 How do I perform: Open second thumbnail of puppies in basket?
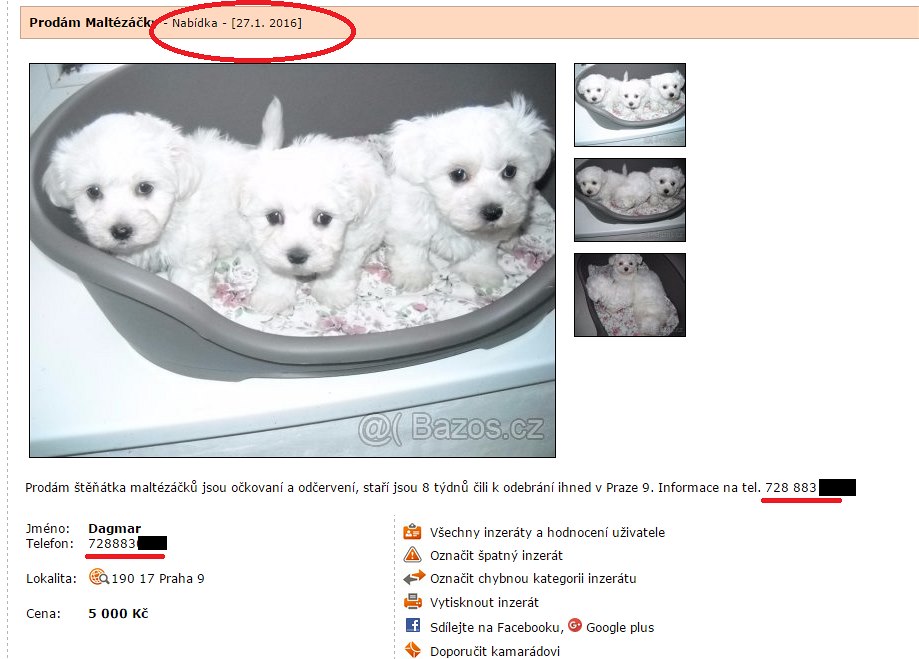coord(629,200)
